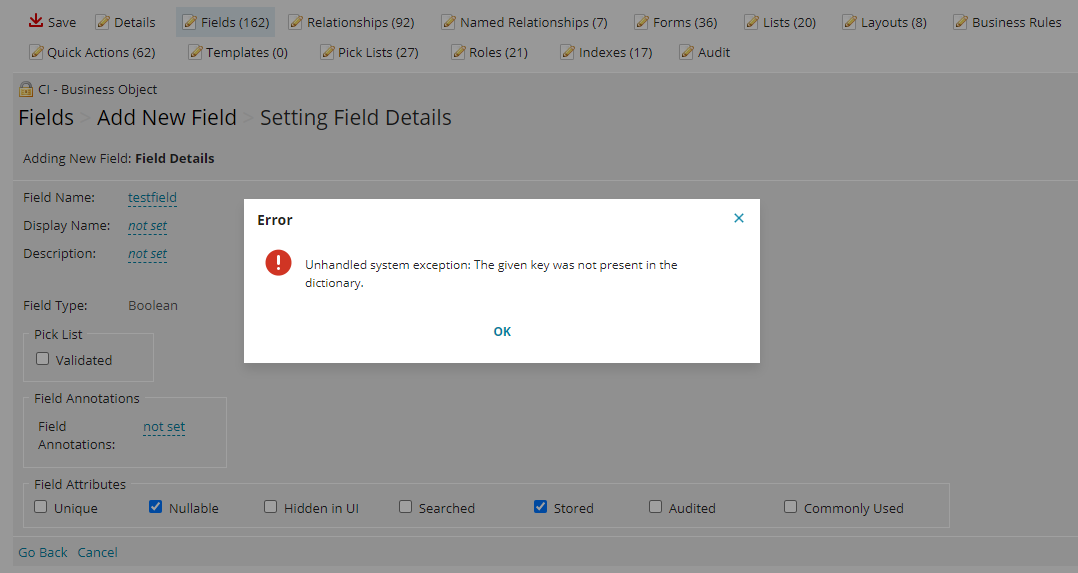The width and height of the screenshot is (1078, 573).
Task: Click the pencil icon next to Quick Actions (62)
Action: coord(36,52)
